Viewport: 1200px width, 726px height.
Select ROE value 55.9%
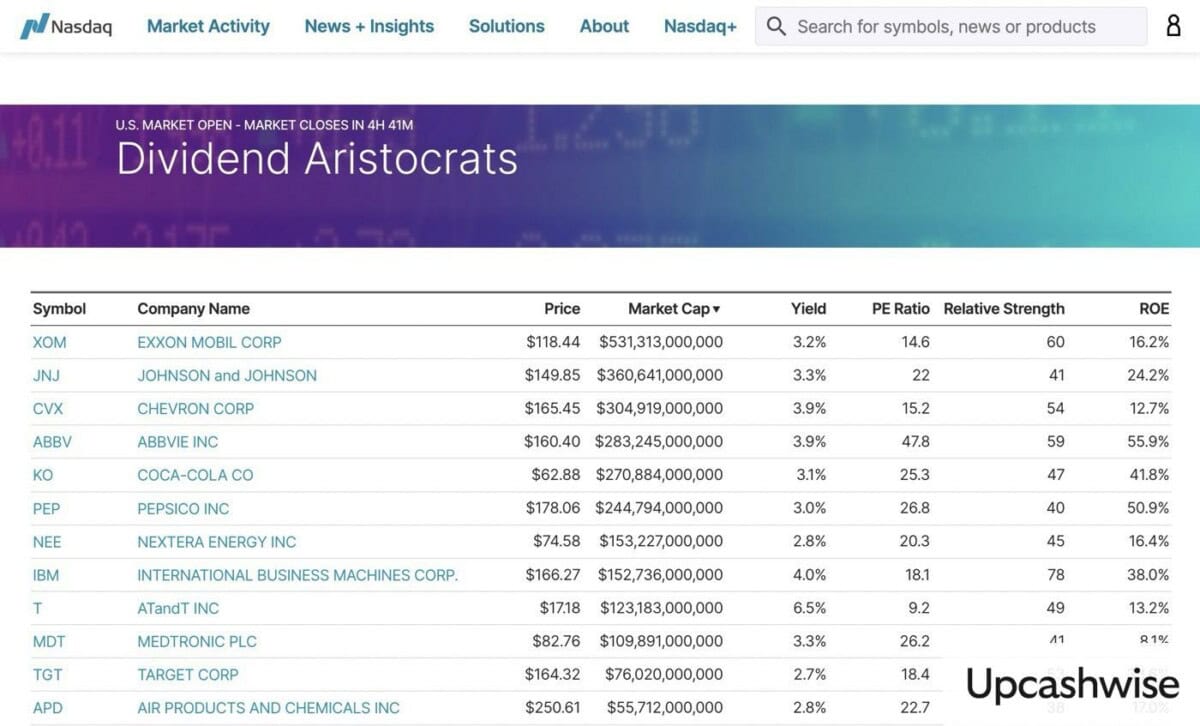1149,441
